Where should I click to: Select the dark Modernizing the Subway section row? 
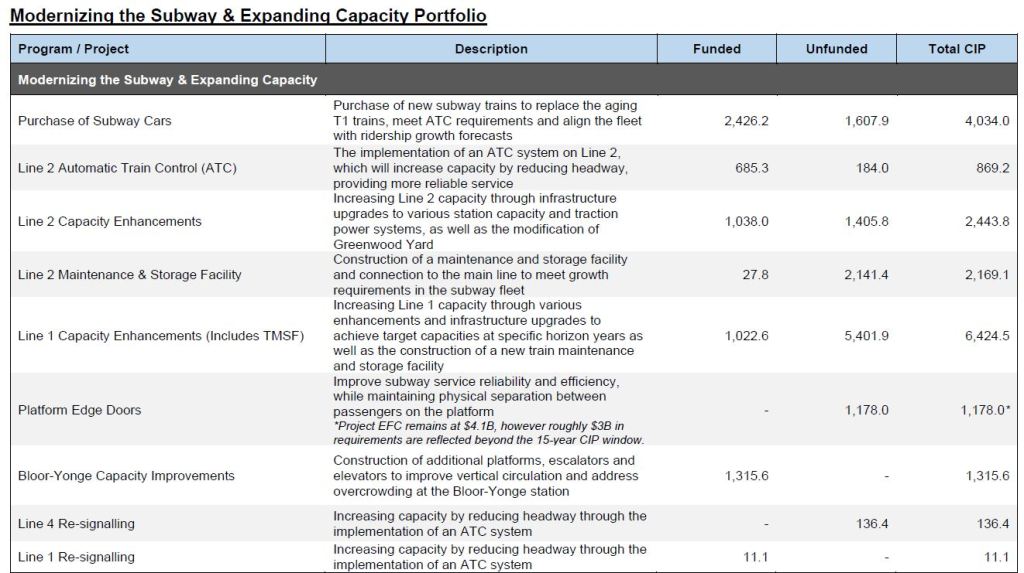click(168, 80)
